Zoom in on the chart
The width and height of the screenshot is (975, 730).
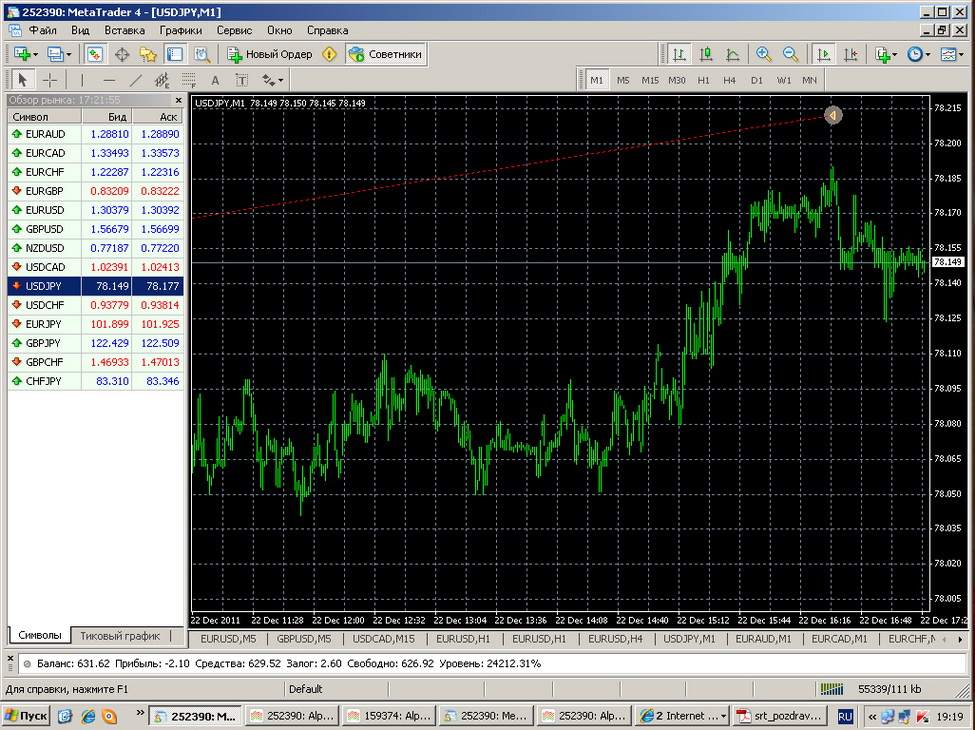(764, 54)
